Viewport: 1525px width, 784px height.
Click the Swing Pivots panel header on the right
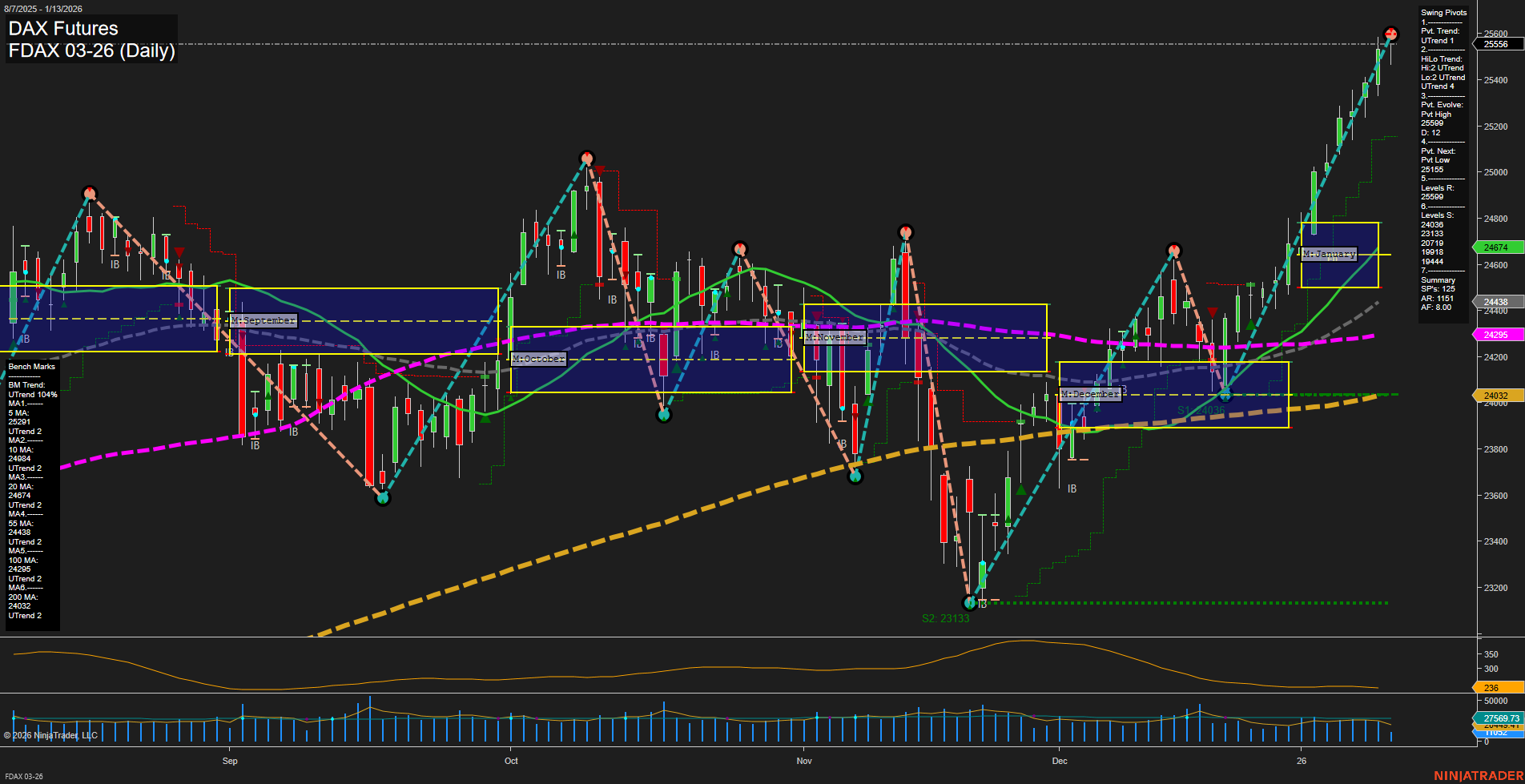[x=1443, y=12]
